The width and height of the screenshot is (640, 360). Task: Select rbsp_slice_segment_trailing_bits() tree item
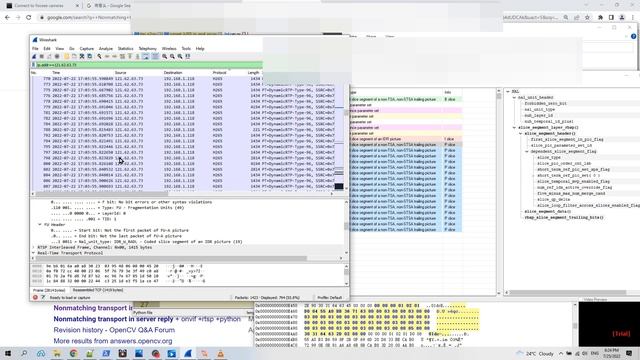pyautogui.click(x=564, y=218)
